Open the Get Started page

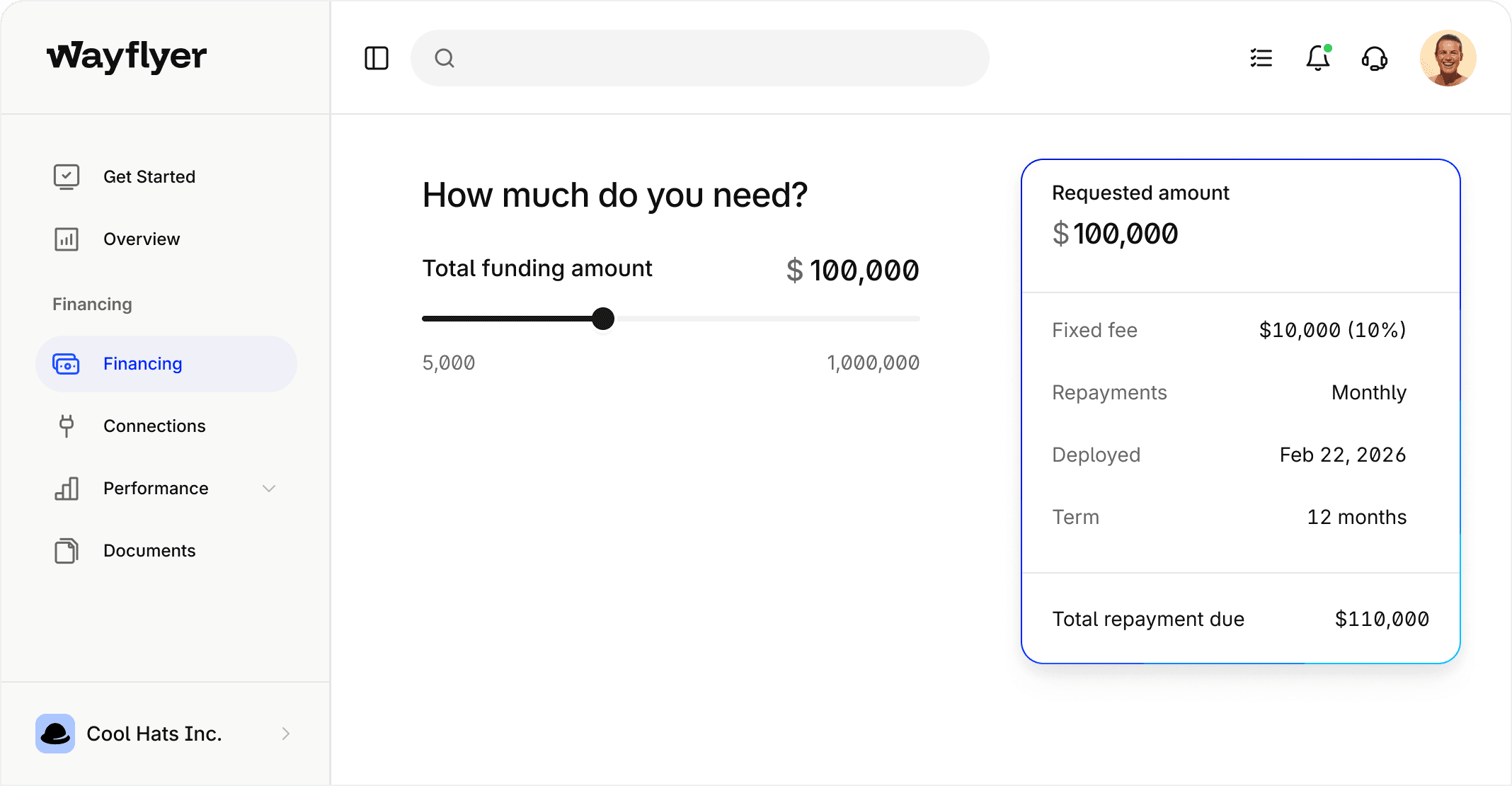pos(149,176)
